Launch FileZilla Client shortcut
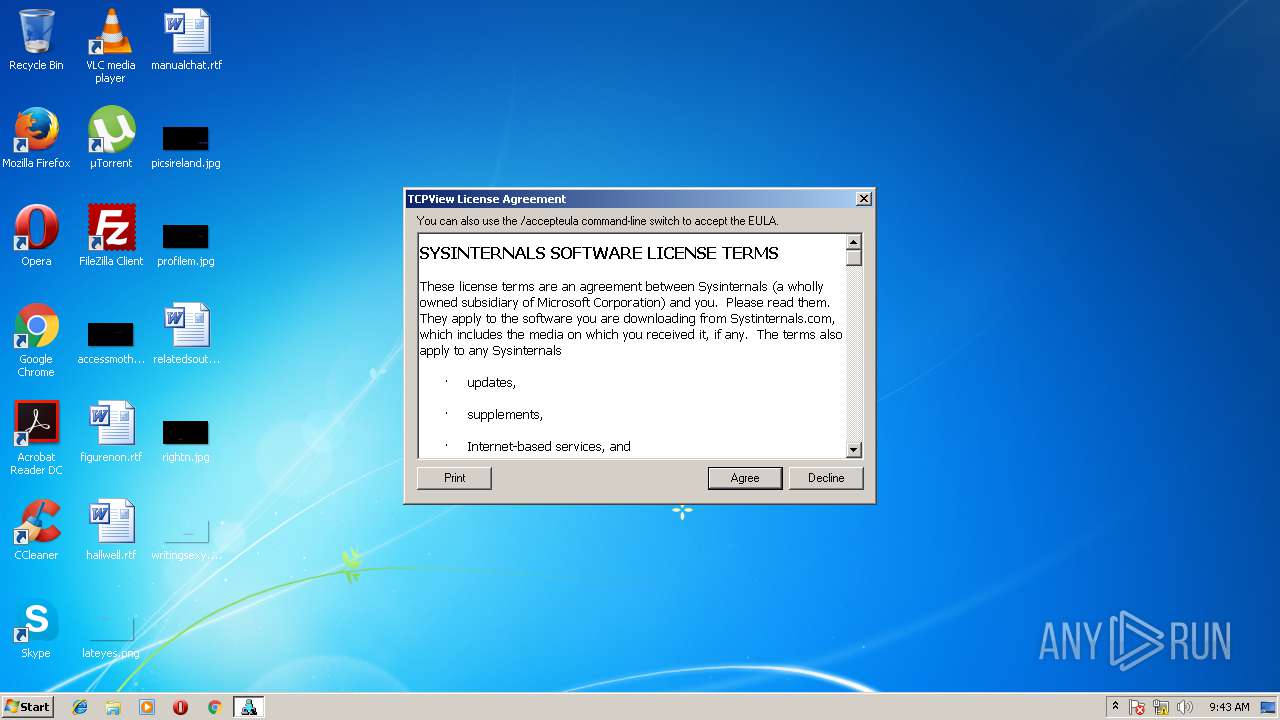Screen dimensions: 1280x720 tap(110, 236)
